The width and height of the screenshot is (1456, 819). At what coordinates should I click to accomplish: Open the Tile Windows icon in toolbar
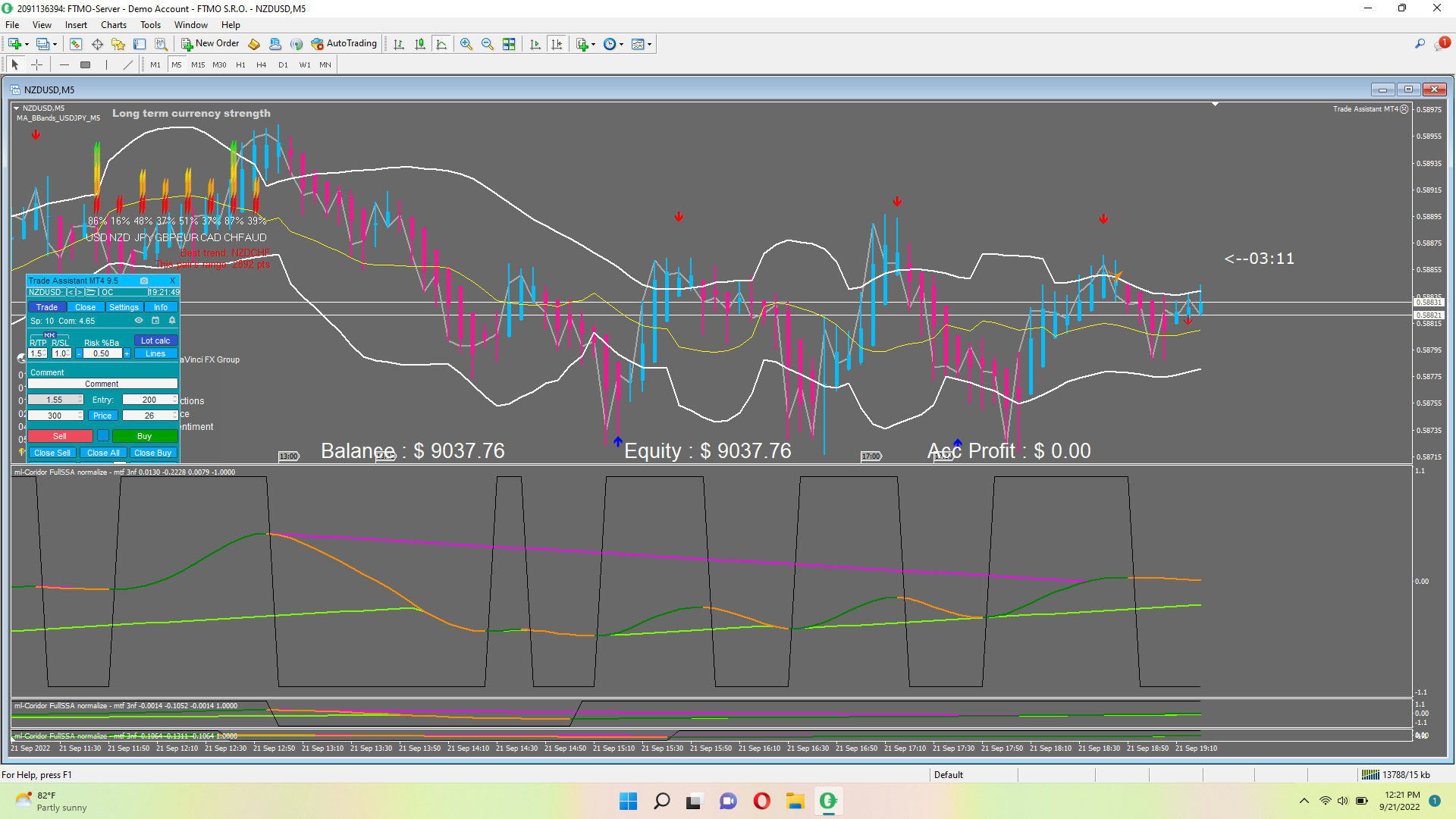pos(509,44)
